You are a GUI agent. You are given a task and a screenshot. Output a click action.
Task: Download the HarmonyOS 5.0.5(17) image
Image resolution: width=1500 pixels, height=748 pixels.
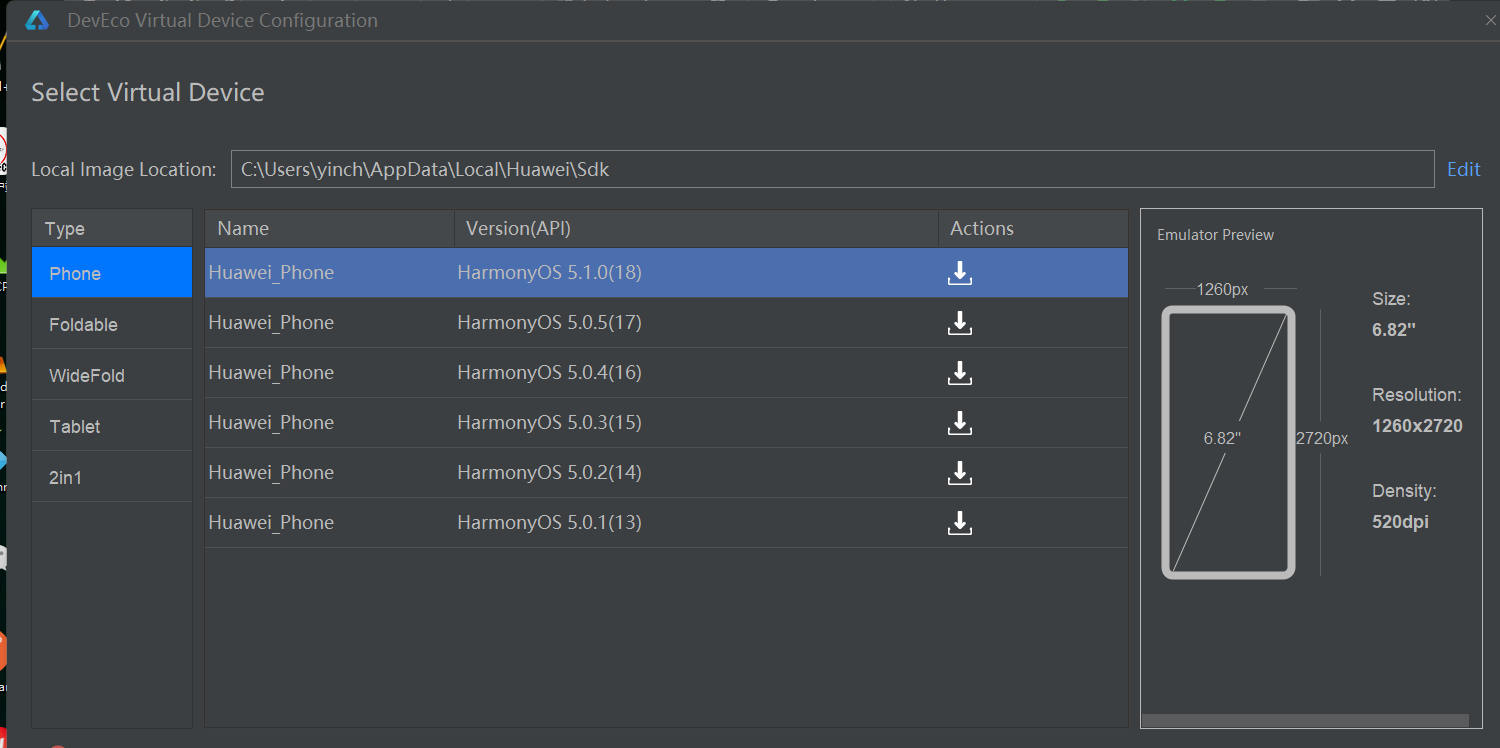960,323
